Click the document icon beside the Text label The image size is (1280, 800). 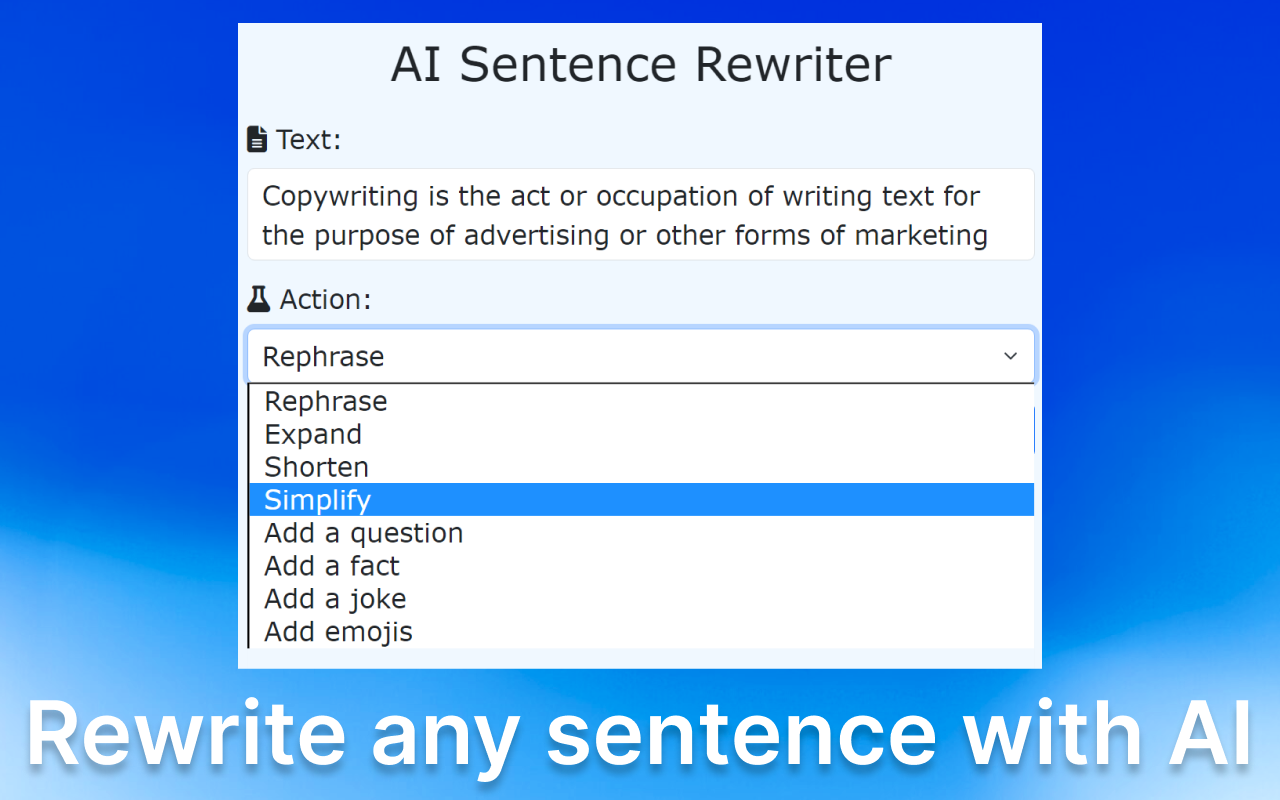tap(258, 139)
